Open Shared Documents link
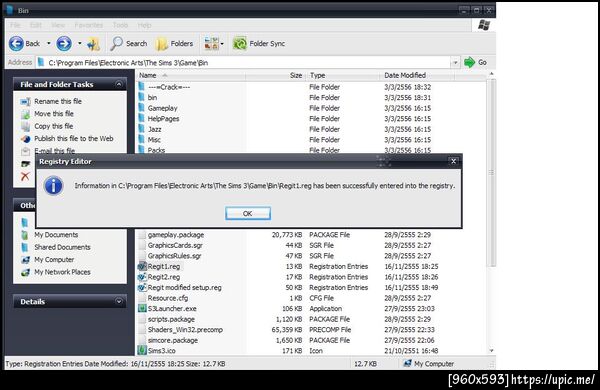The image size is (600, 390). pyautogui.click(x=62, y=247)
